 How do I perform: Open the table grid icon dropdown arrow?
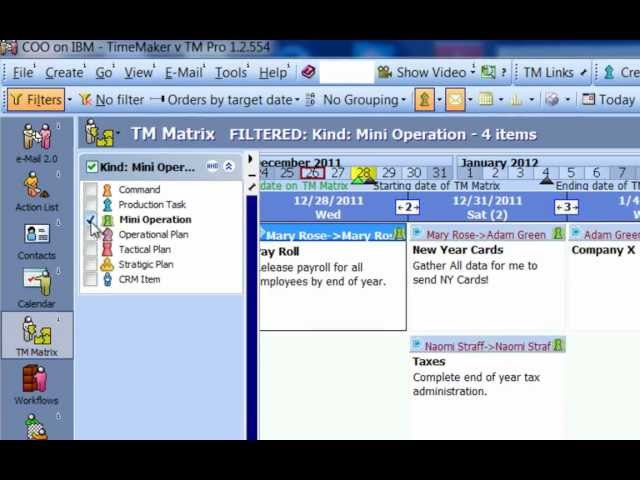(x=501, y=100)
